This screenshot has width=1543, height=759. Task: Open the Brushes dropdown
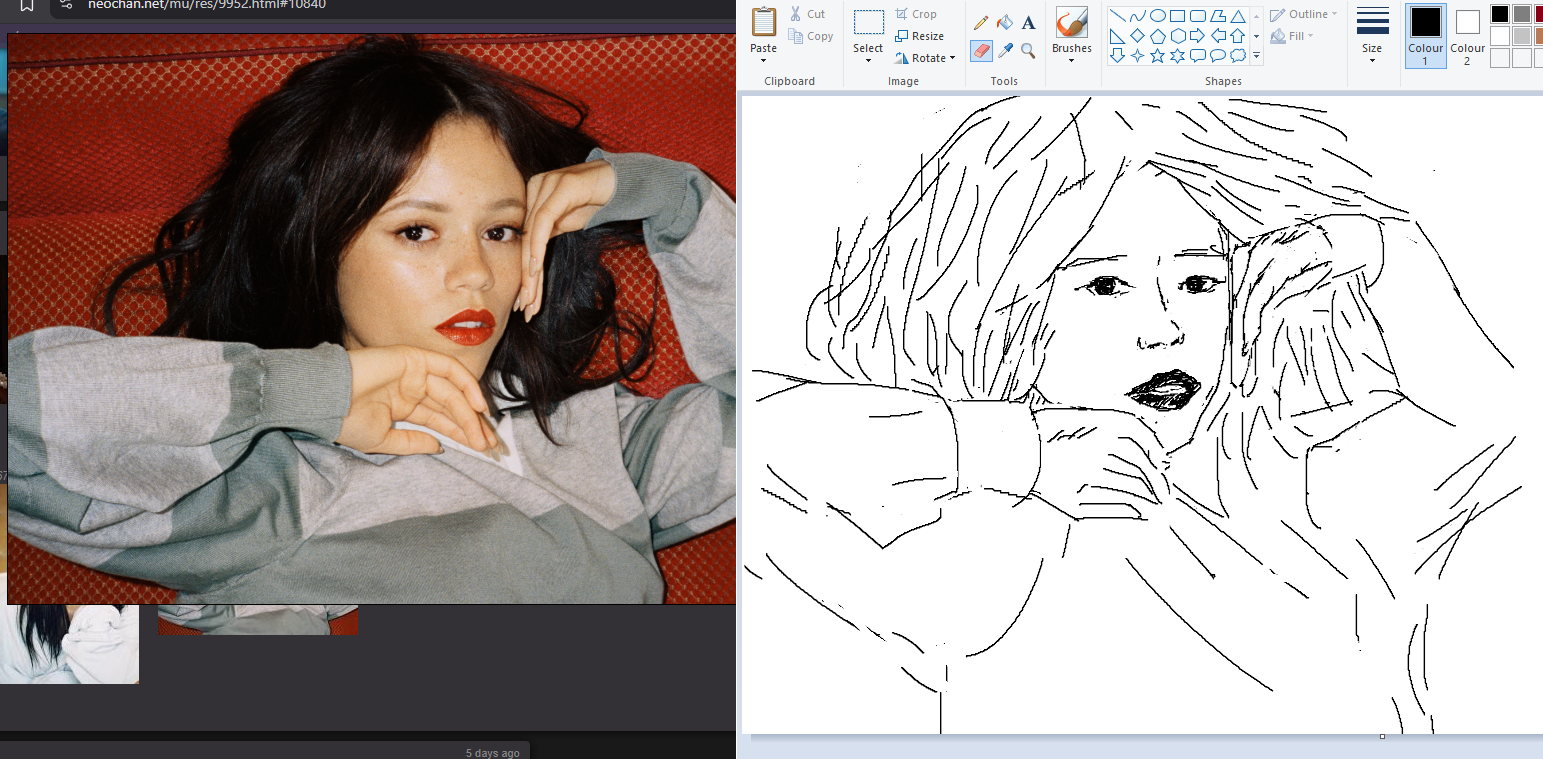(x=1071, y=60)
